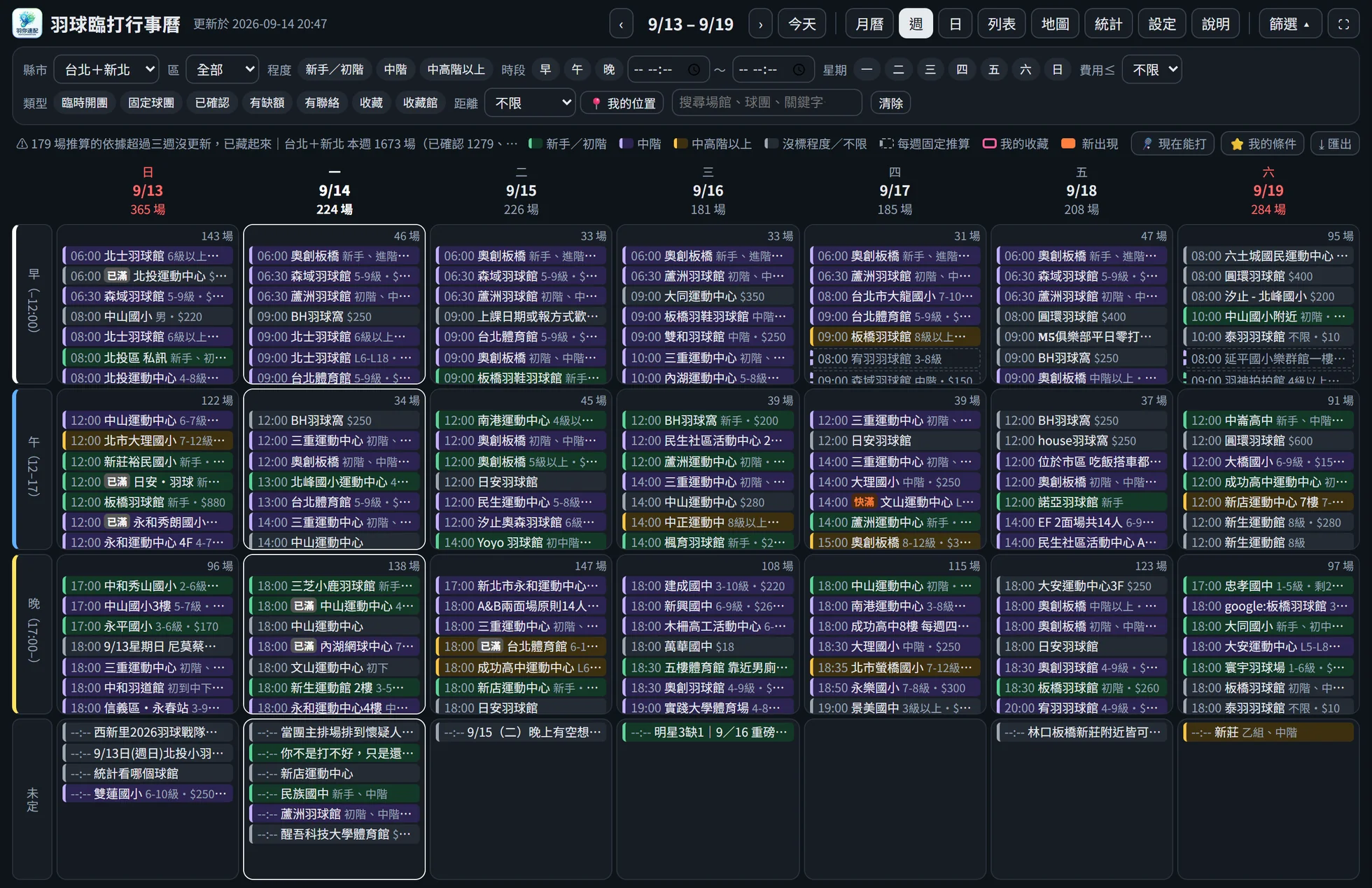Open 09:00 板橋羽球館 8級以上 event
This screenshot has width=1372, height=888.
pyautogui.click(x=895, y=337)
